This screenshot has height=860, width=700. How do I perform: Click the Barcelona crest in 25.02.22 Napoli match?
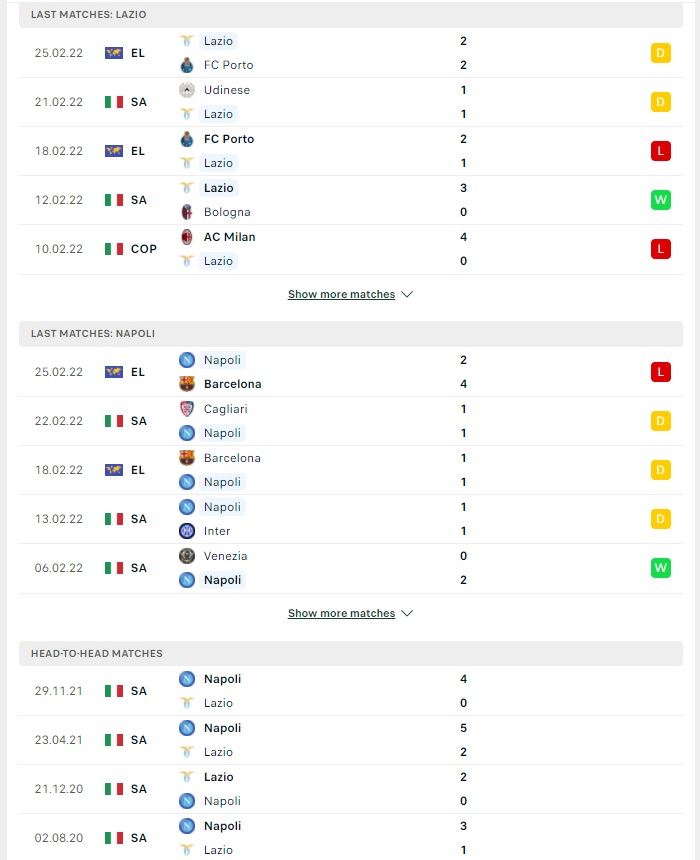click(x=187, y=384)
